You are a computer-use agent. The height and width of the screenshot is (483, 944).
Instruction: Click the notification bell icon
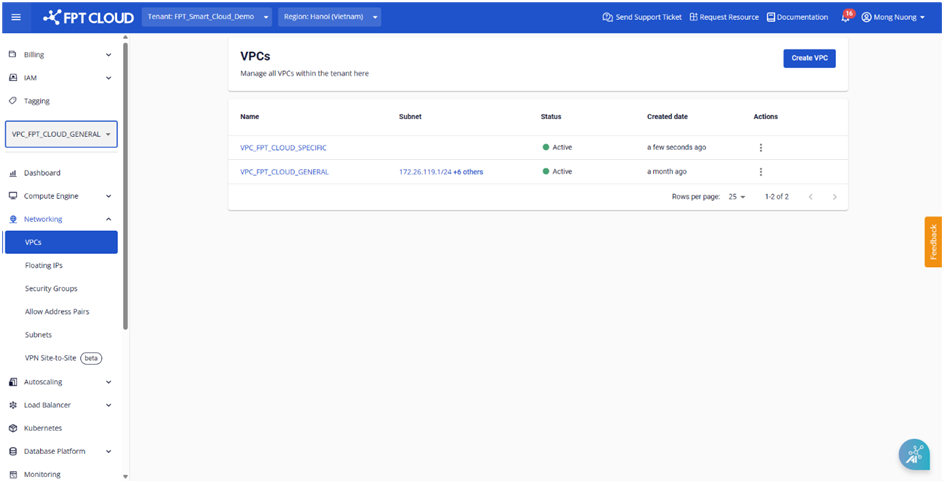pyautogui.click(x=845, y=17)
